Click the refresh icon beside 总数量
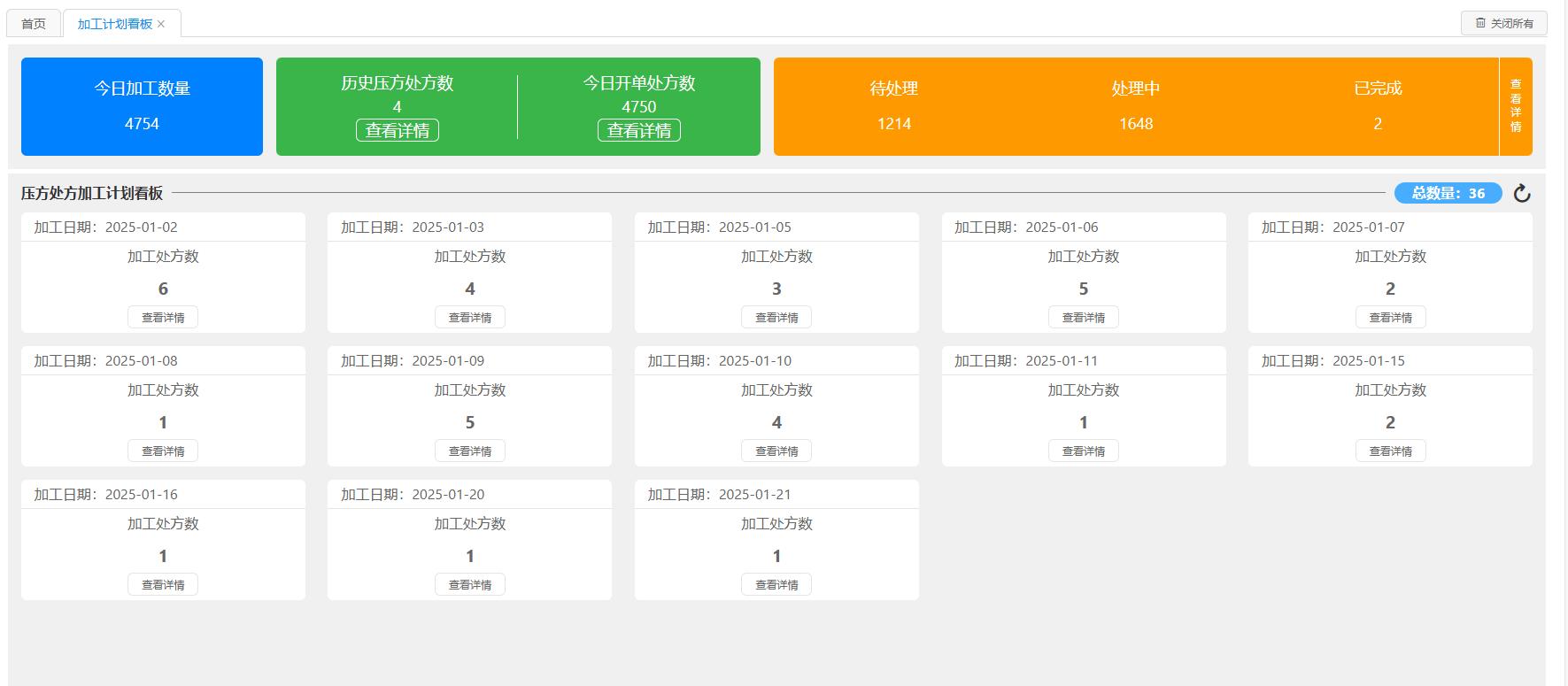Screen dimensions: 1568x686 click(x=1522, y=193)
